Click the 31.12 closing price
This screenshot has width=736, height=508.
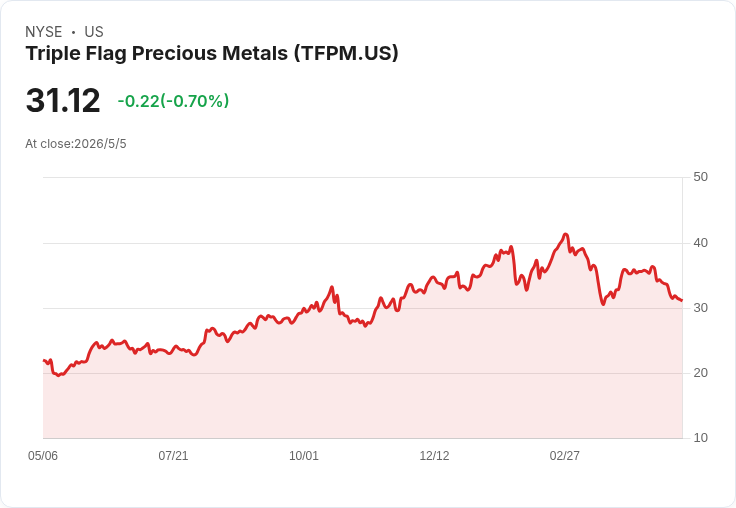click(x=63, y=100)
